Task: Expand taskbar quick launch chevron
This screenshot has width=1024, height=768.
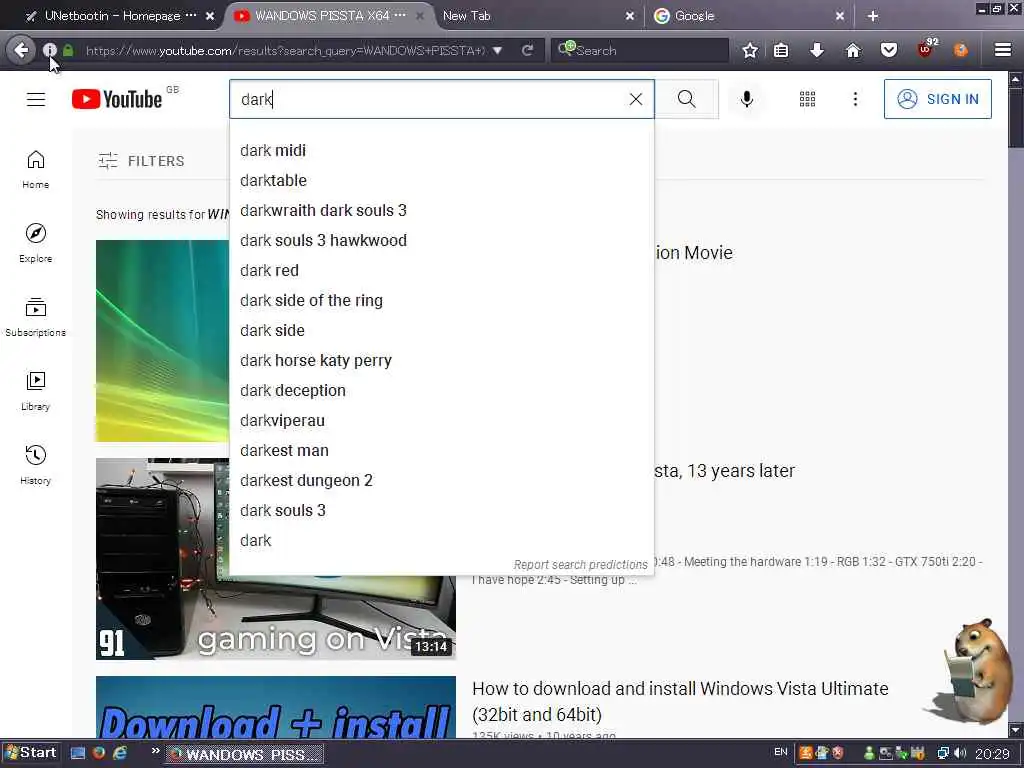Action: pos(155,751)
